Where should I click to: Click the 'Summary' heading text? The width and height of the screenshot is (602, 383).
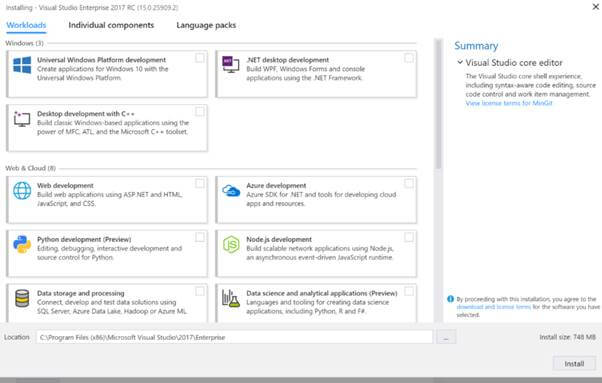coord(476,46)
